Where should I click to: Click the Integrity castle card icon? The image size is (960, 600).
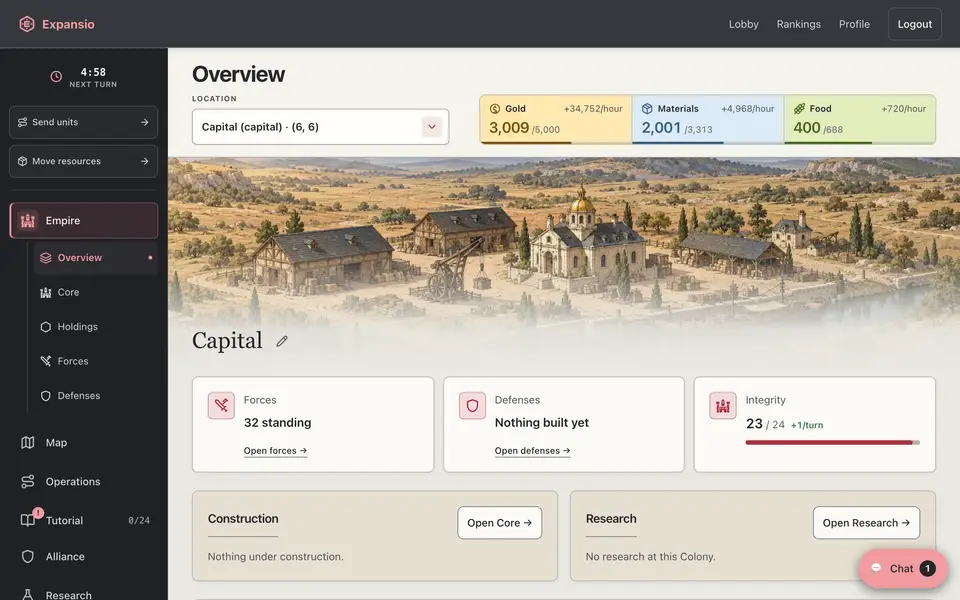[722, 405]
